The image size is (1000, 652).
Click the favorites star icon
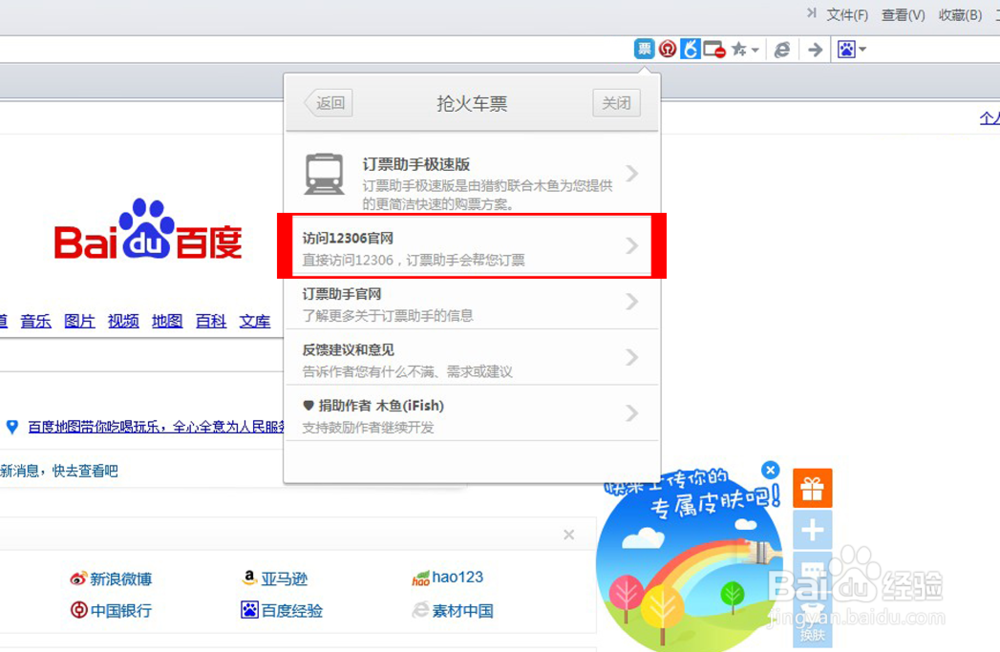[739, 49]
